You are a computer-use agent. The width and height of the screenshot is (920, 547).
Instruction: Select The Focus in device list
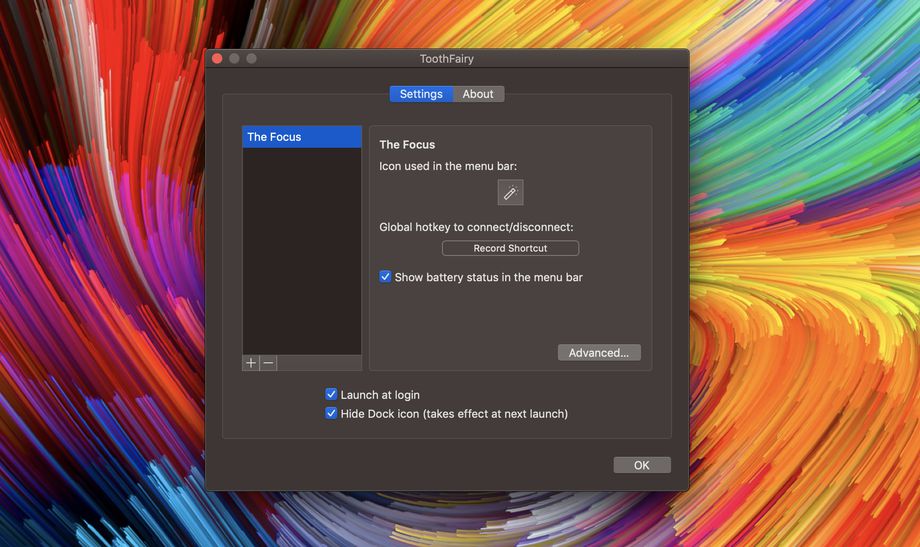pyautogui.click(x=302, y=137)
